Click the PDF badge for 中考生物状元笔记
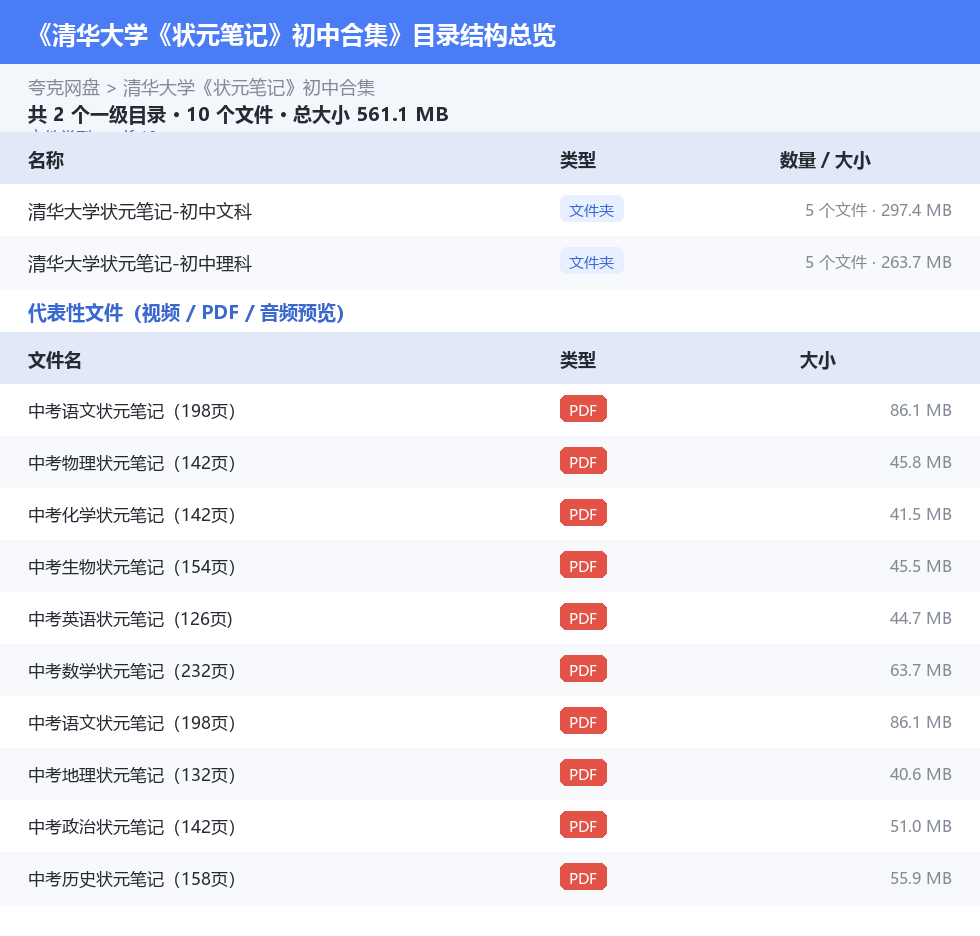 [583, 565]
